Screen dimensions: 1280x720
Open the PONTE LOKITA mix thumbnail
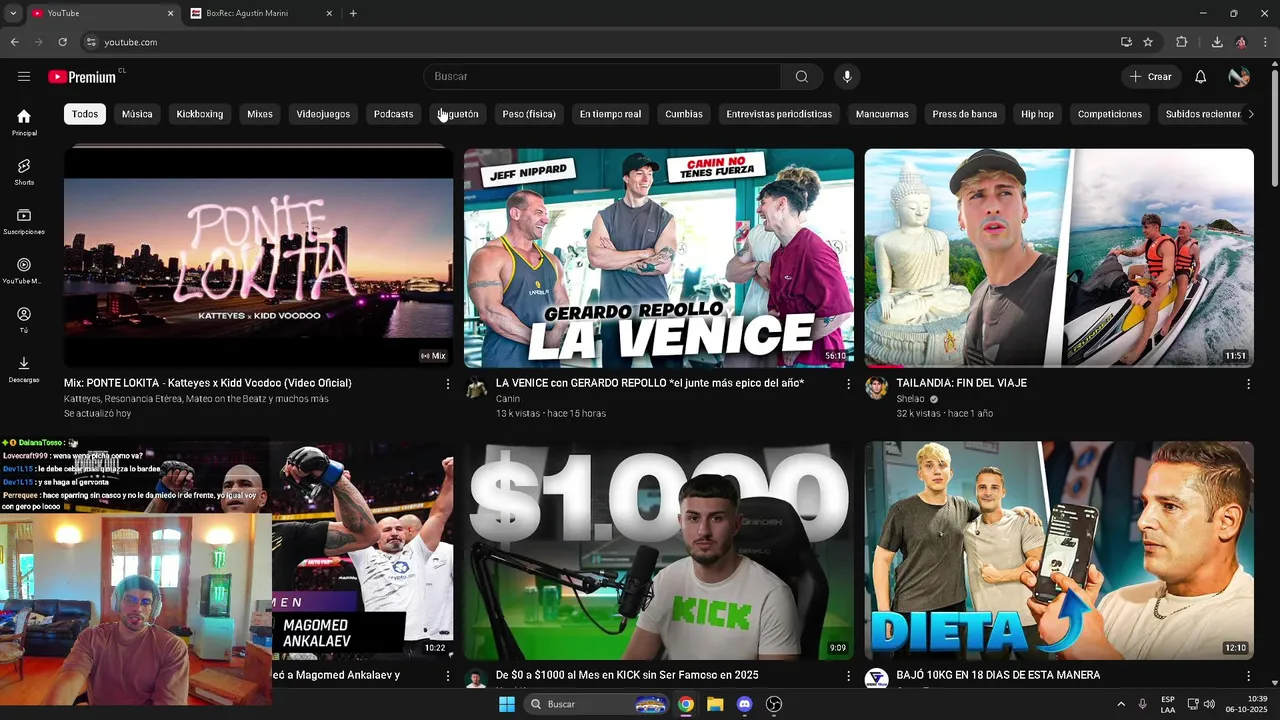point(258,258)
